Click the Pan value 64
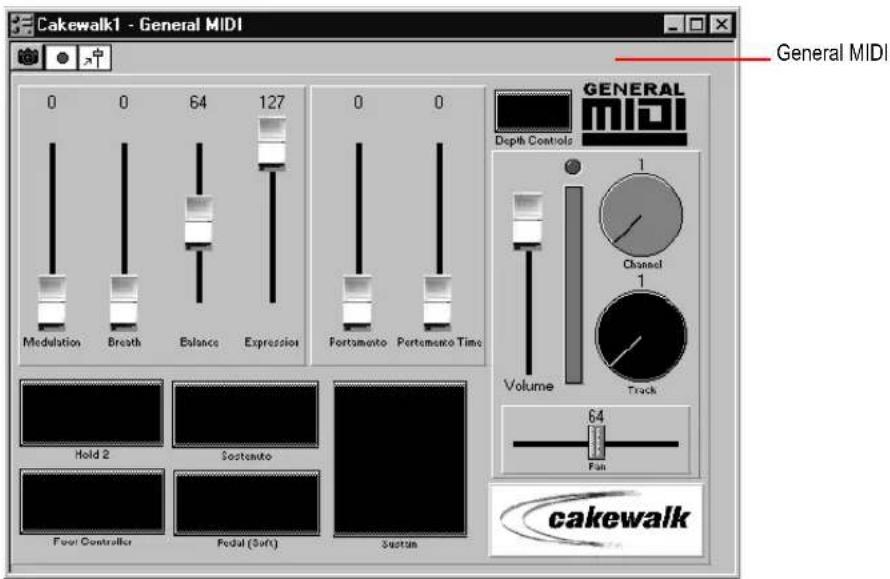 coord(596,417)
